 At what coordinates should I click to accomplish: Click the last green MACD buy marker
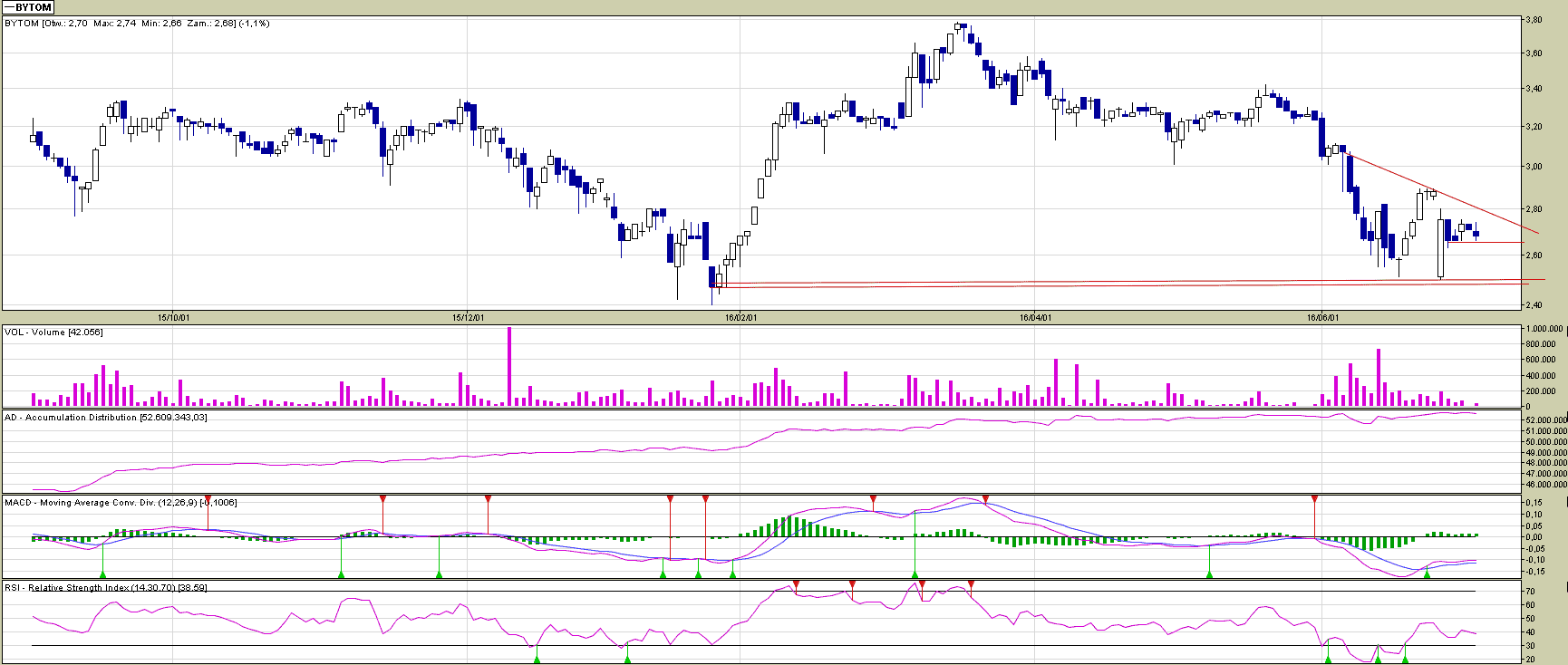click(x=1427, y=574)
